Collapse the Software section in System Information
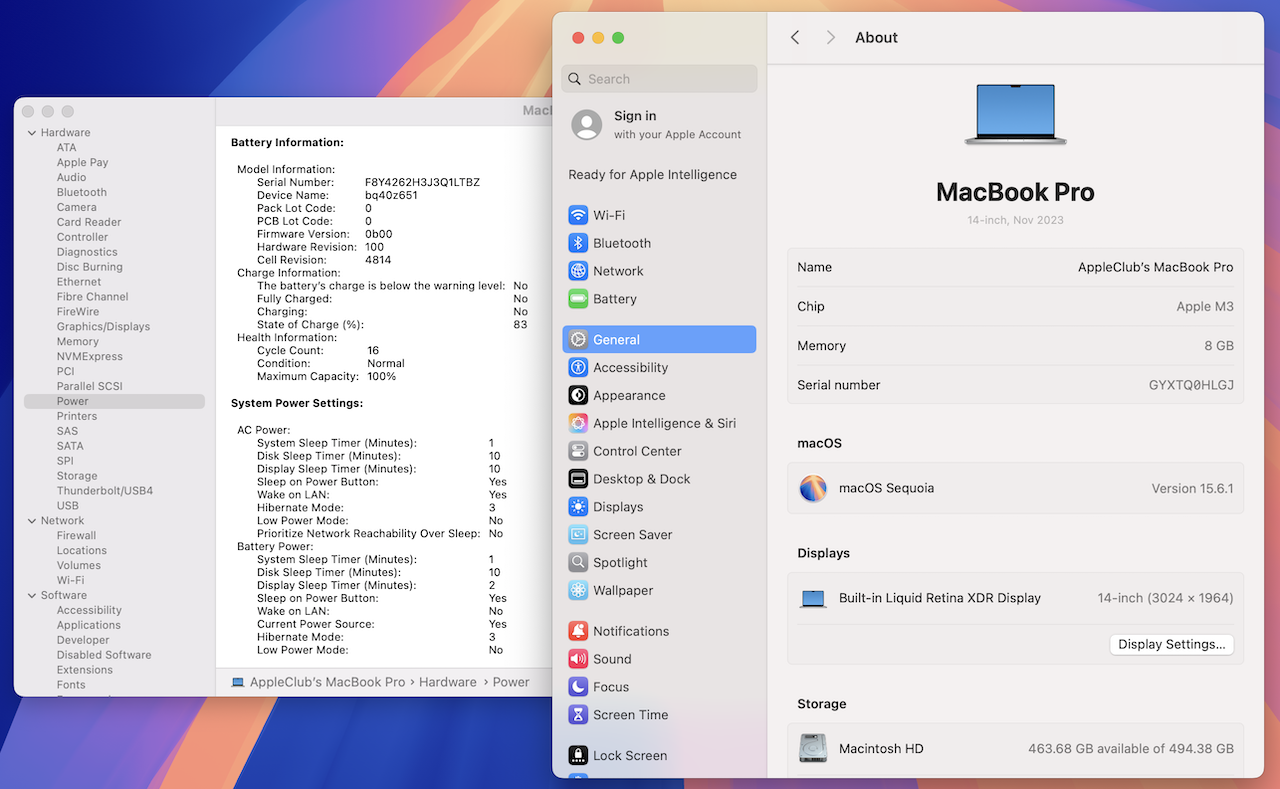This screenshot has height=789, width=1280. (x=32, y=596)
